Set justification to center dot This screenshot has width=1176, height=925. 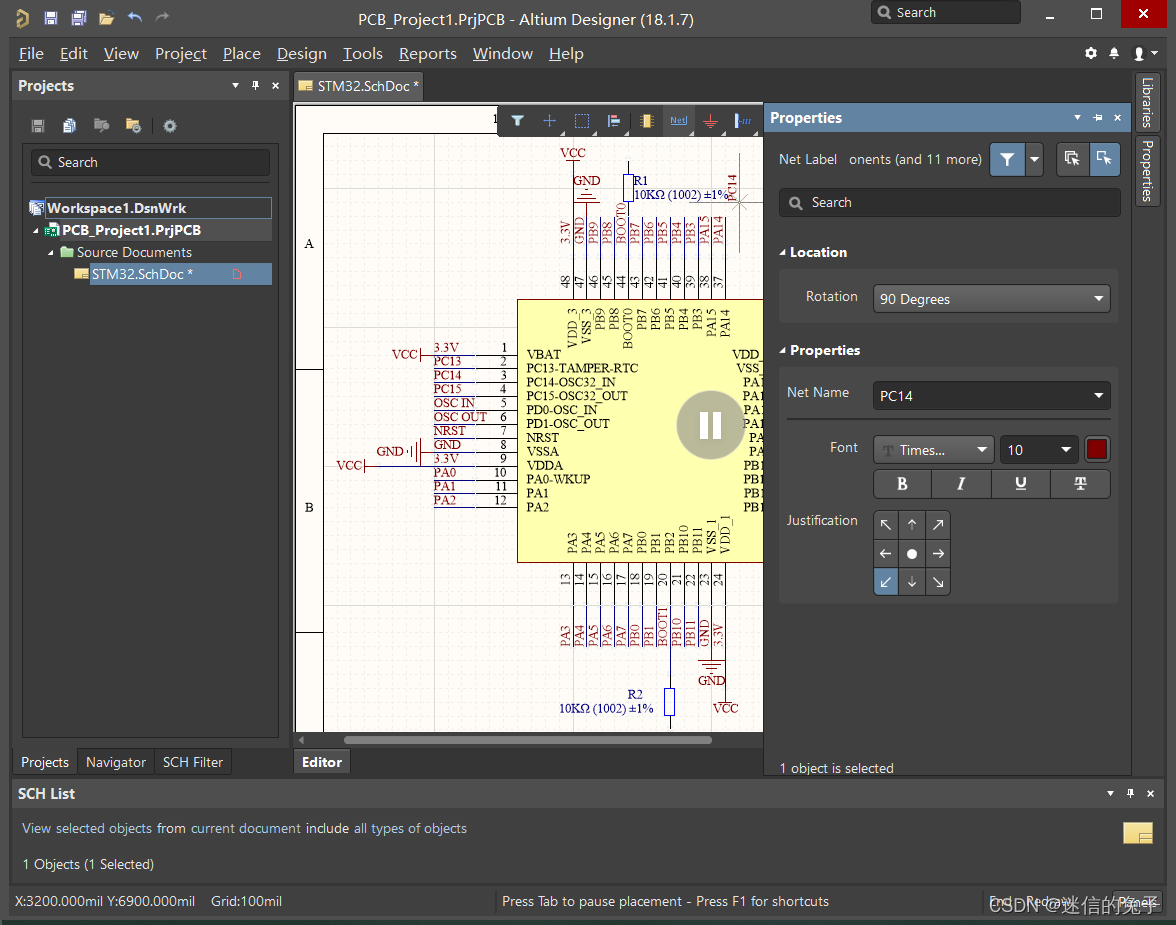911,553
